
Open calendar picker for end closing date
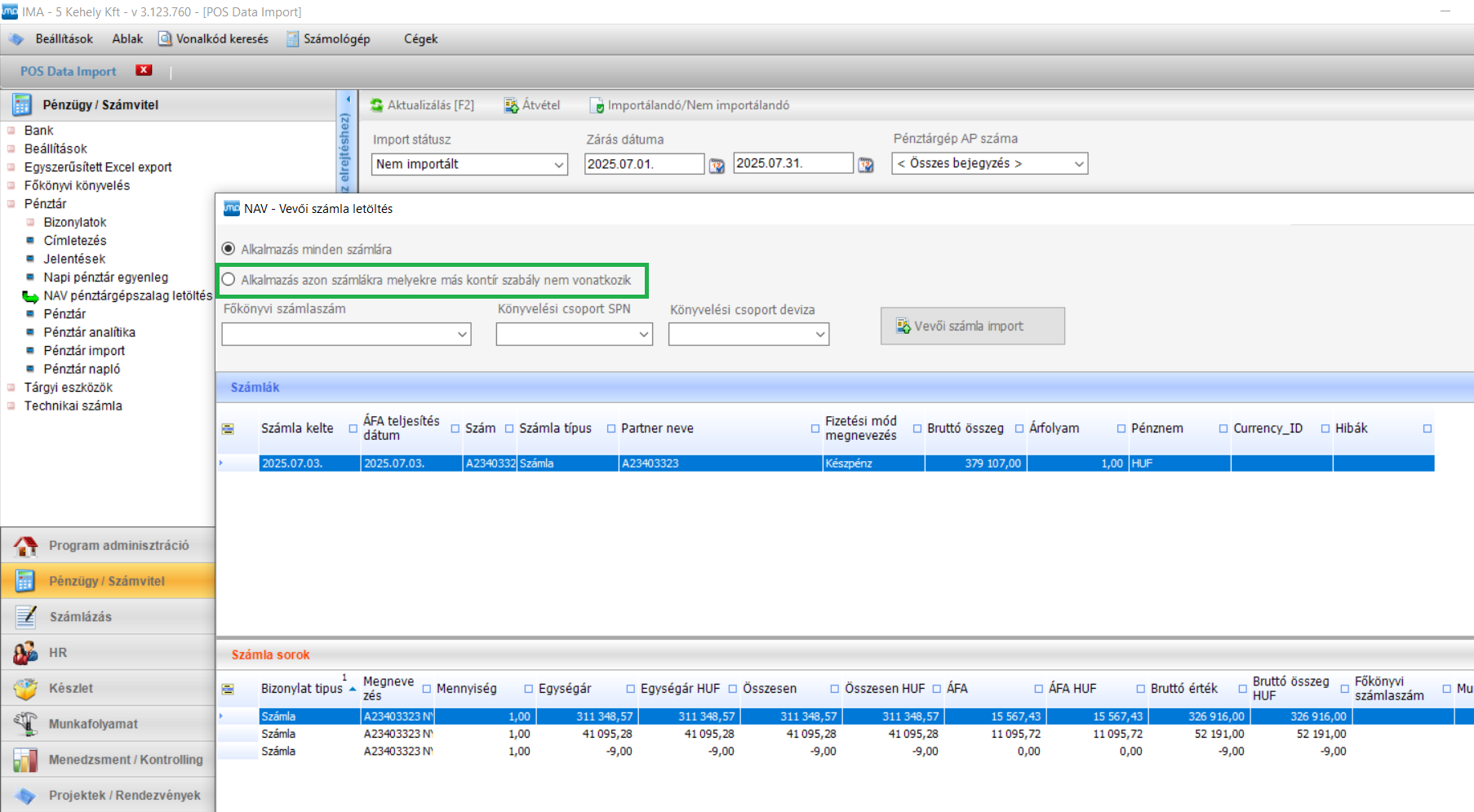point(866,166)
